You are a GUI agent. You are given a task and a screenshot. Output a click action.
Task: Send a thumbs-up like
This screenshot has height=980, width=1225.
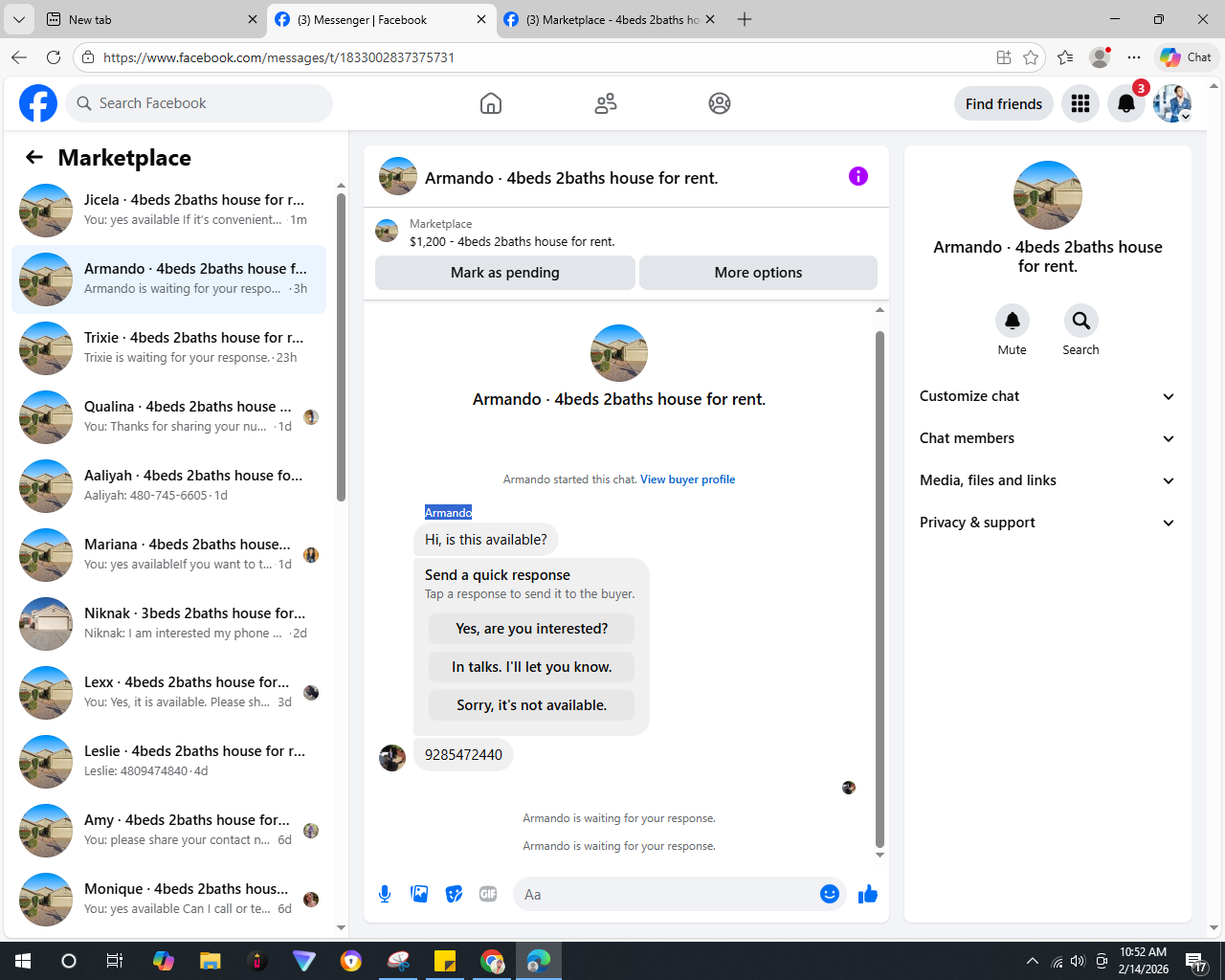(x=868, y=894)
